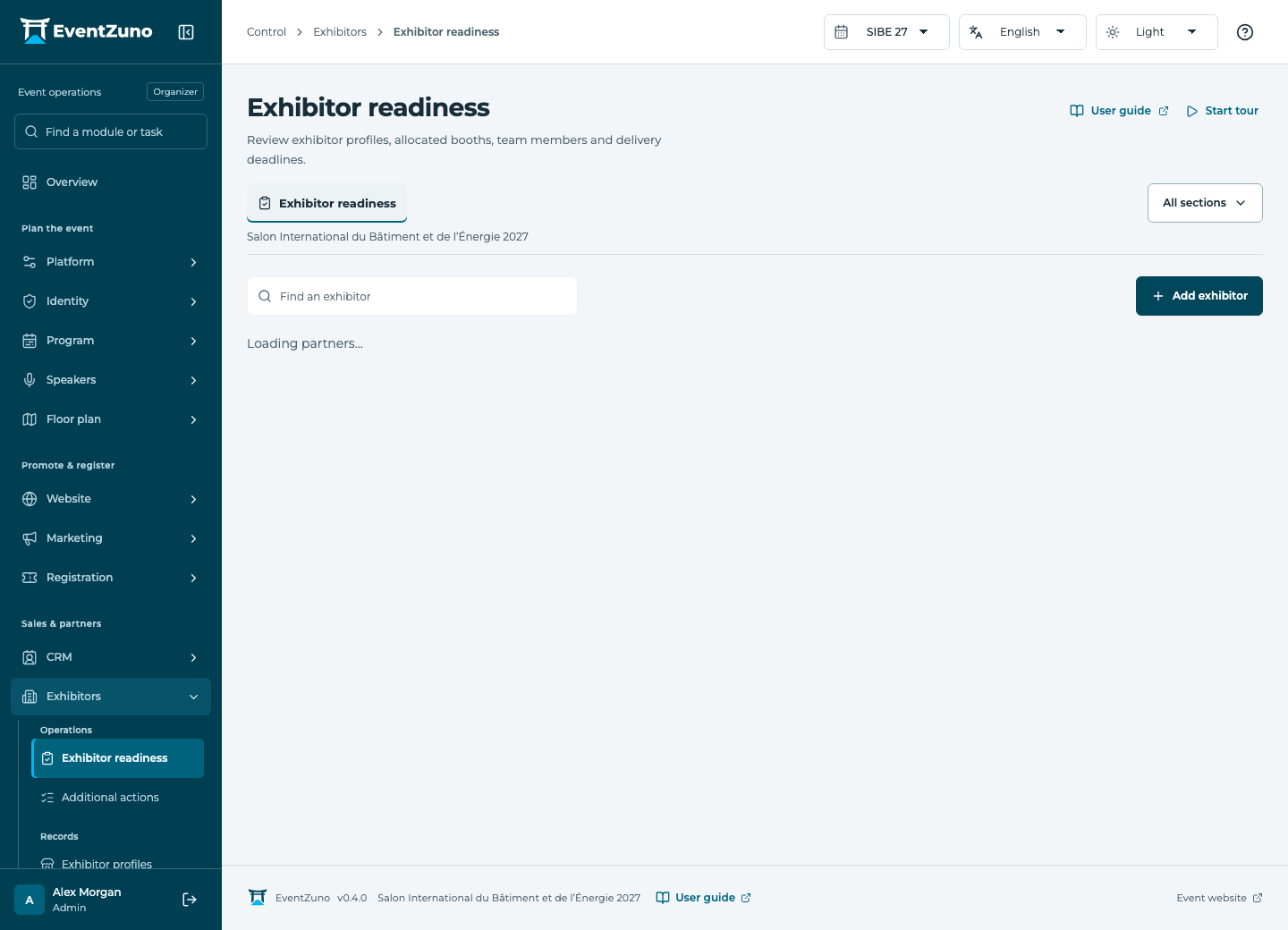The image size is (1288, 930).
Task: Collapse the Exhibitors section
Action: click(111, 697)
